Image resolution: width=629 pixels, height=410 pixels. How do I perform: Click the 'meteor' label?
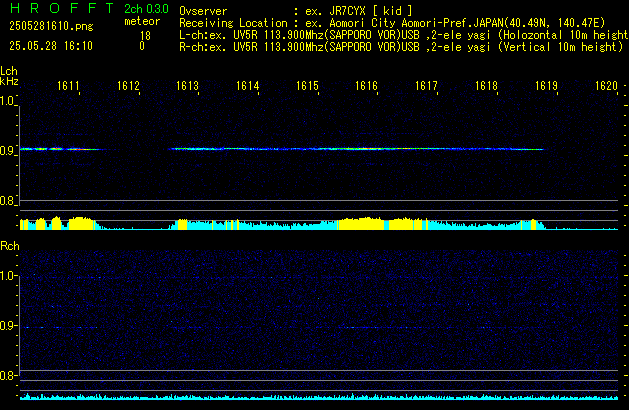pos(142,21)
